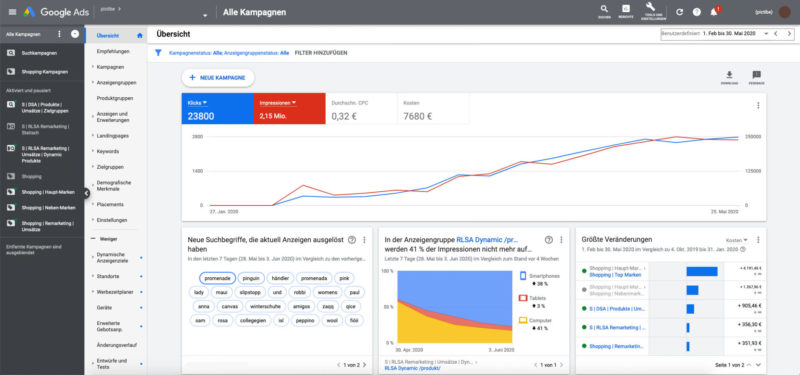This screenshot has height=375, width=800.
Task: Open three-dot menu on Anzeigengruppe card
Action: coord(561,240)
